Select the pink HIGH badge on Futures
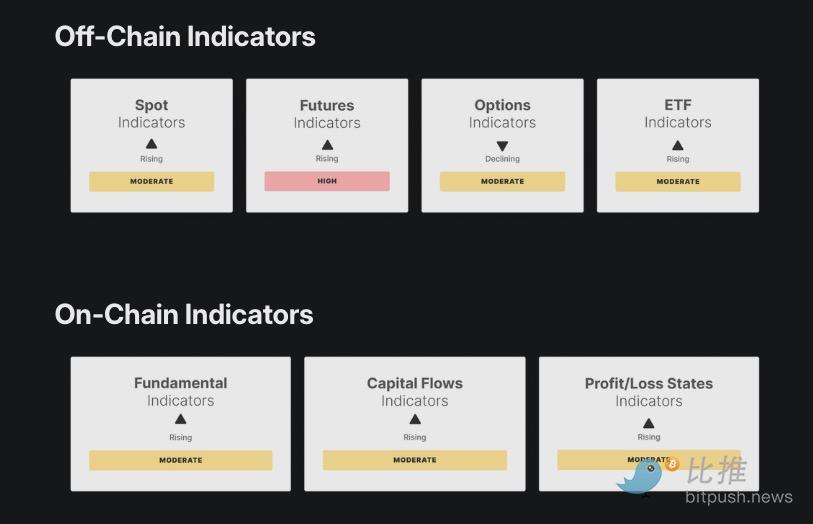This screenshot has height=524, width=813. [327, 181]
